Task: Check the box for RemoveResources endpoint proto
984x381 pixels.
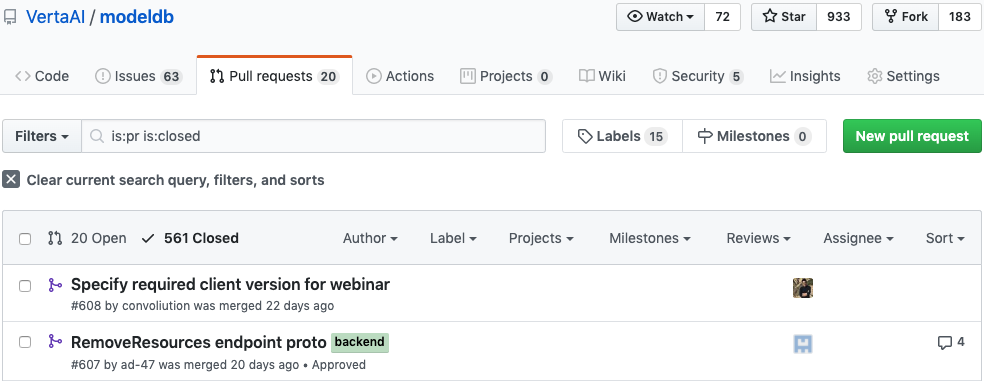Action: 25,342
